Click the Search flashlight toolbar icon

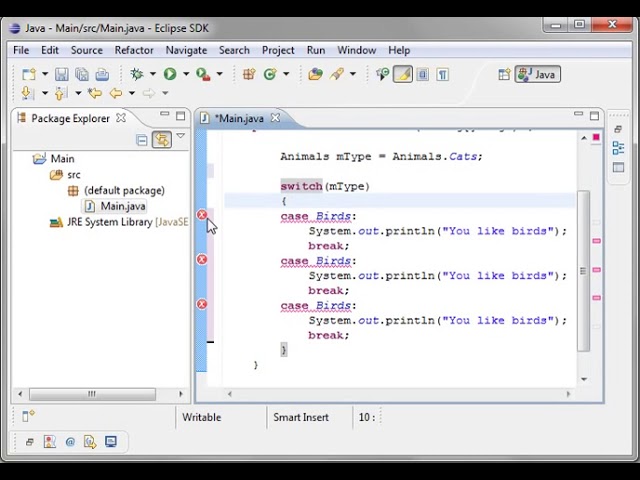337,74
